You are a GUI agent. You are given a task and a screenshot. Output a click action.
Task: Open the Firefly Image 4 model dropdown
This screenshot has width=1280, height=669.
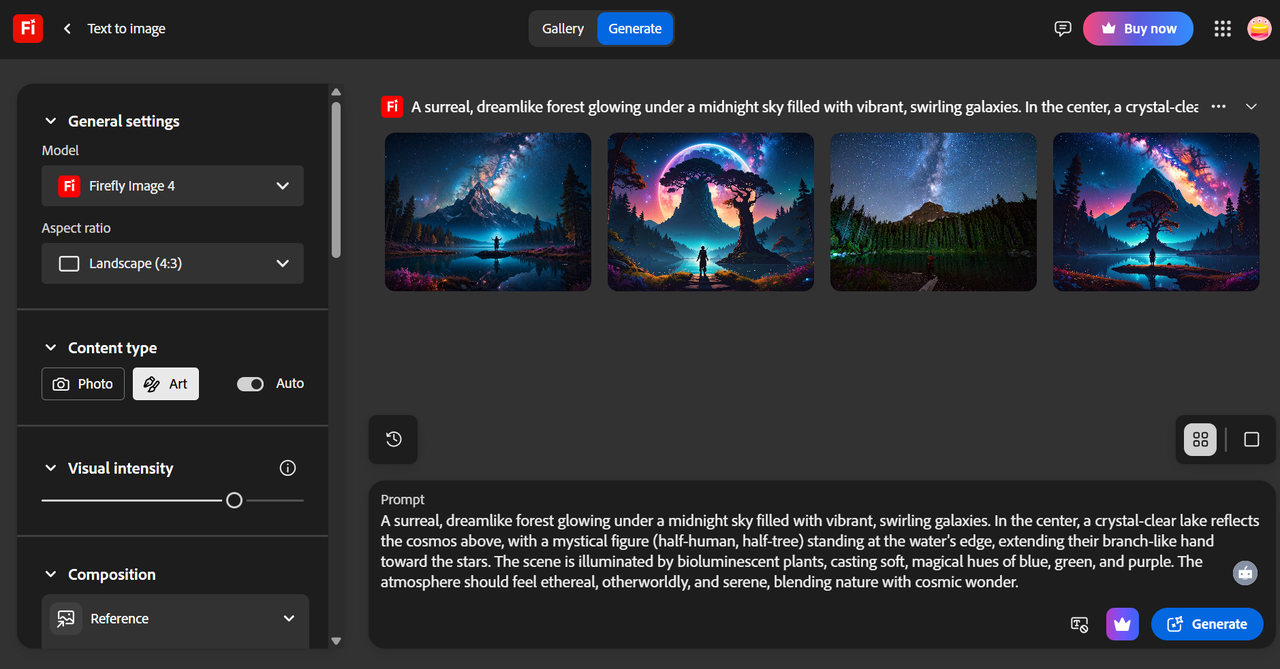[x=173, y=186]
